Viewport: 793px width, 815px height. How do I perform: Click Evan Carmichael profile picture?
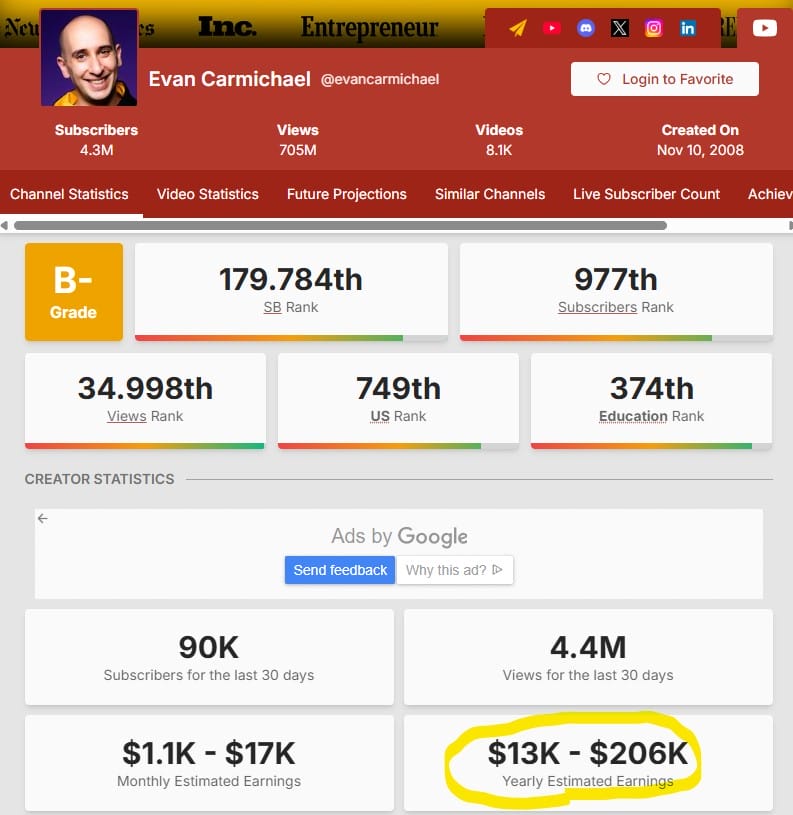pos(89,57)
